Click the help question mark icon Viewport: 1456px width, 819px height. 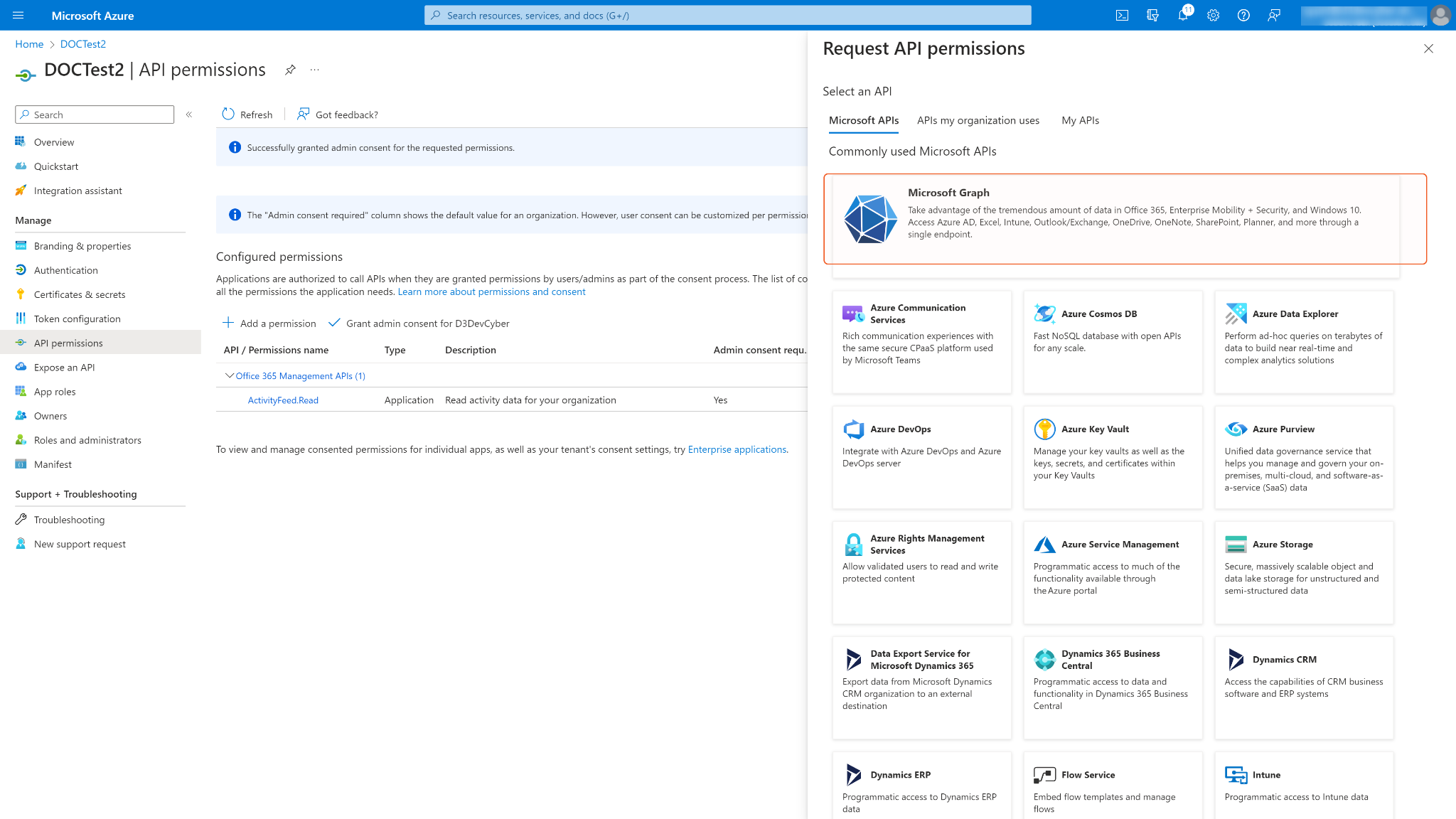click(1243, 16)
